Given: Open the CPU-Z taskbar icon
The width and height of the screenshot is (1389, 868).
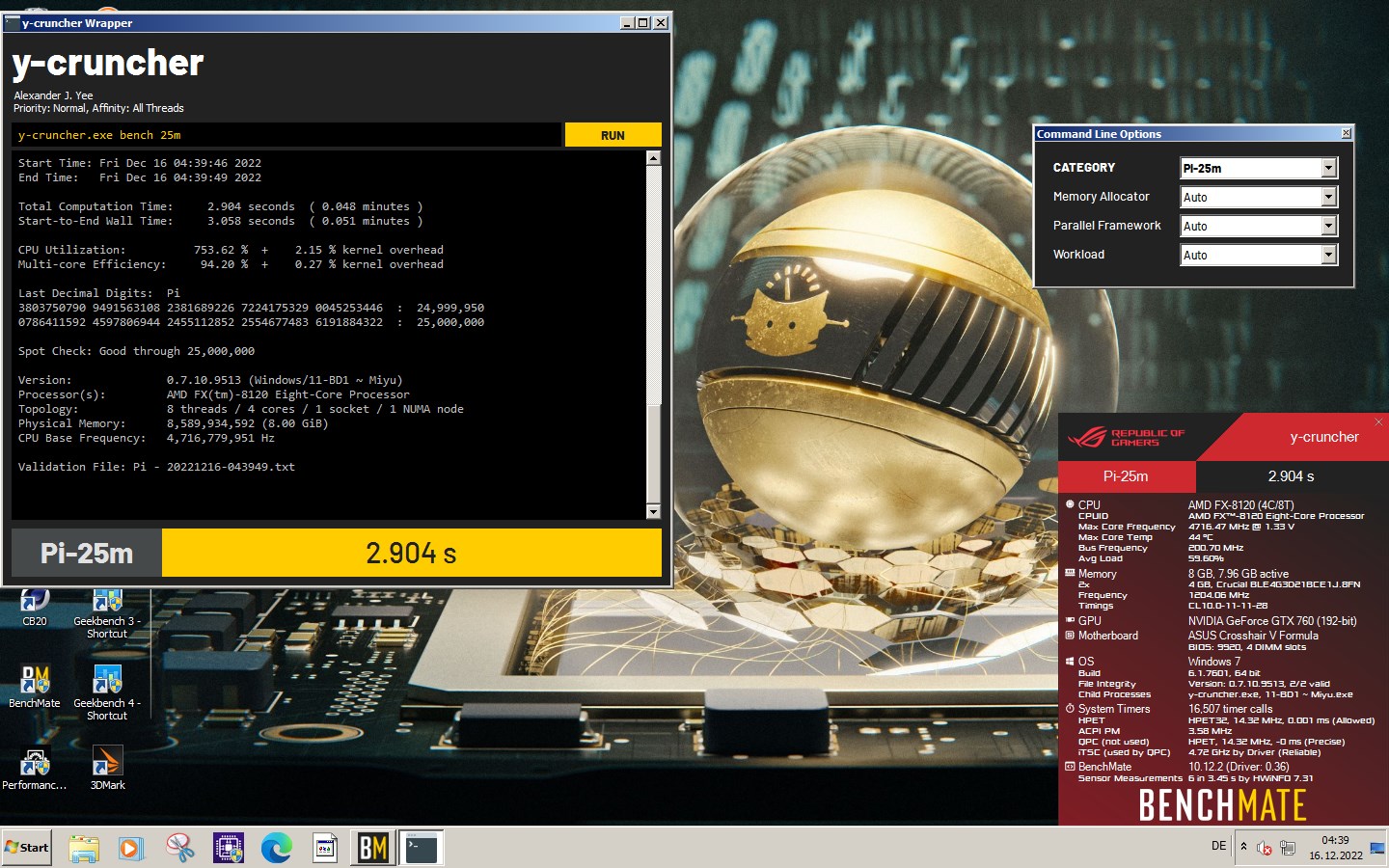Looking at the screenshot, I should 229,848.
